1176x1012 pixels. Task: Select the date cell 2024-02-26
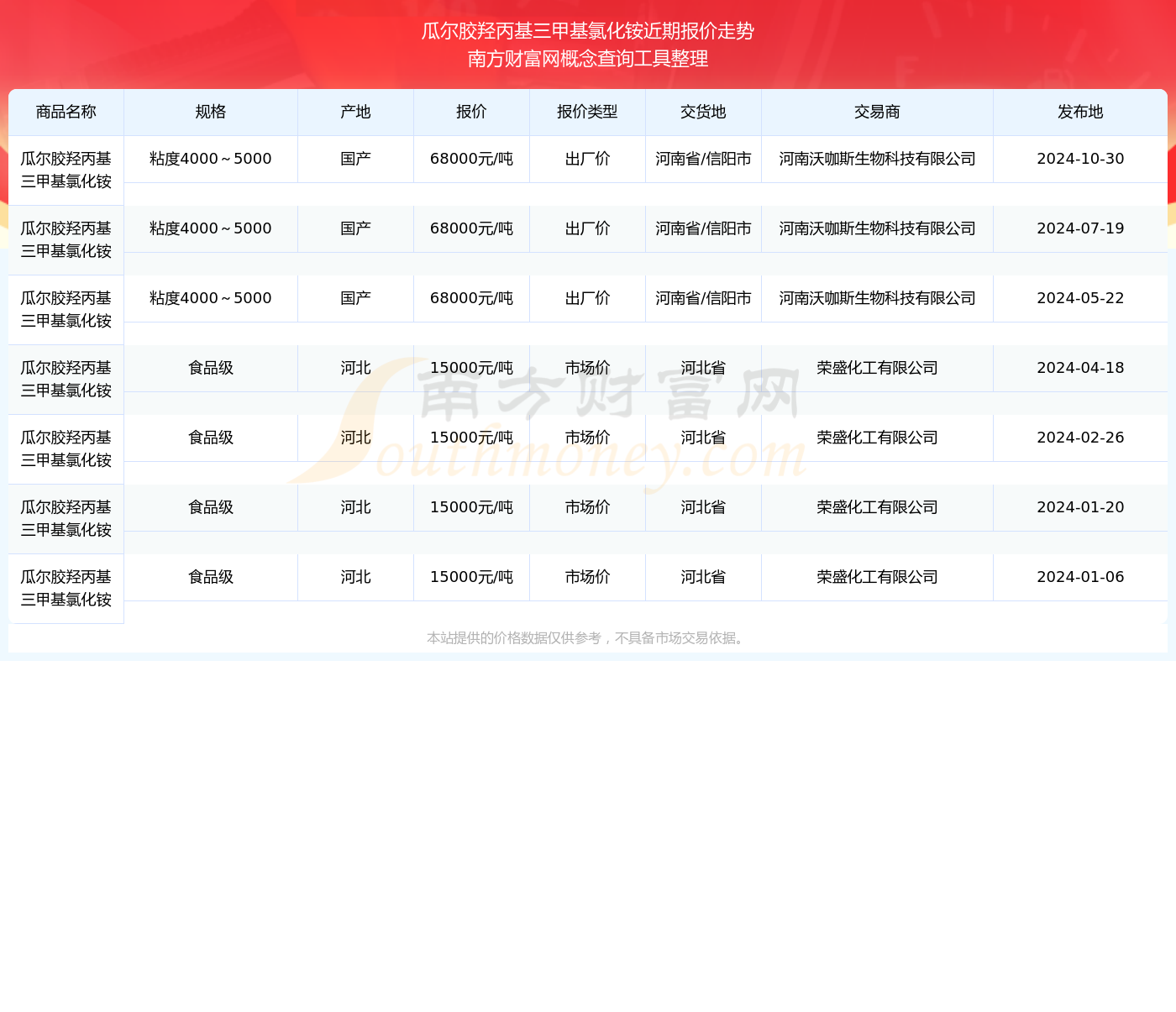coord(1080,438)
